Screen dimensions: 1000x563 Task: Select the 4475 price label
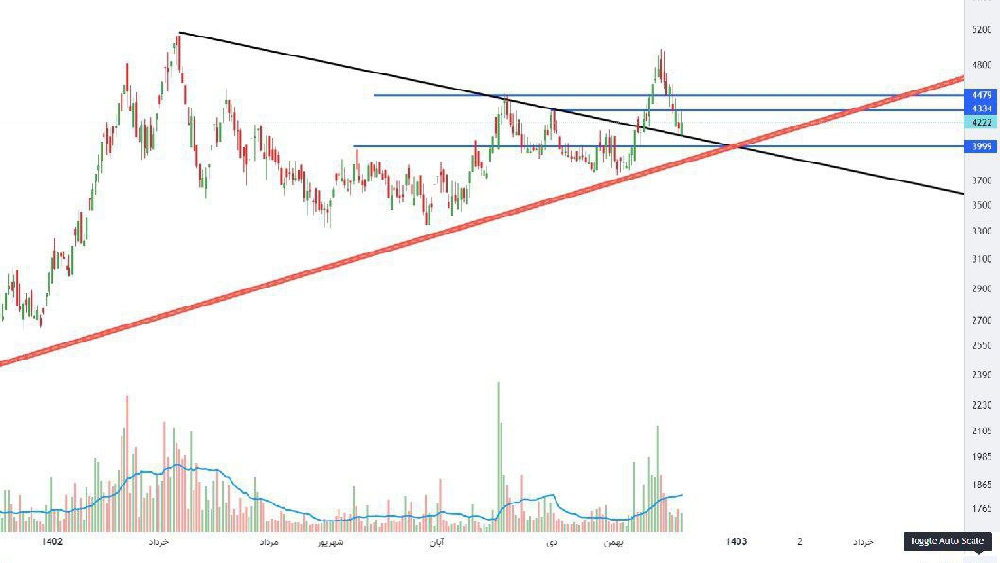[x=981, y=95]
